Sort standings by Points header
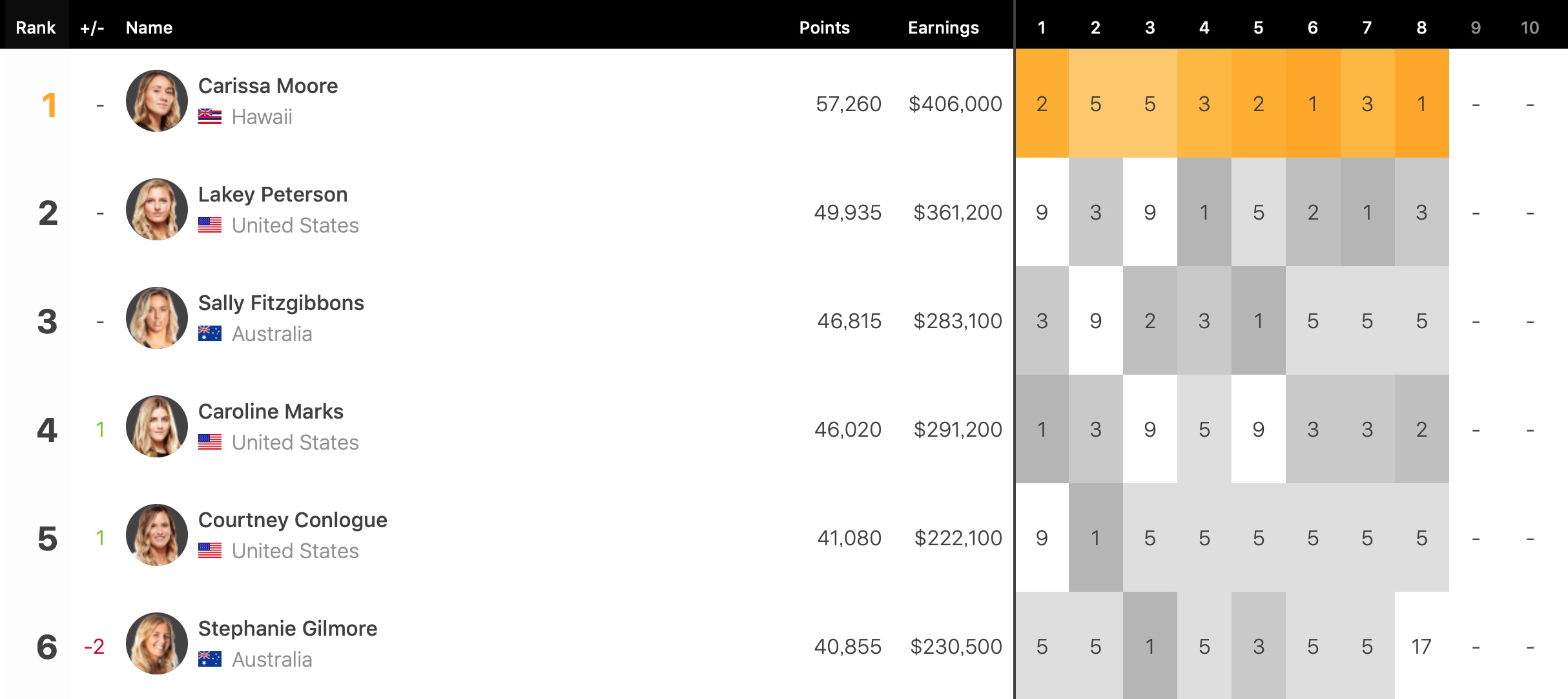Viewport: 1568px width, 699px height. (x=824, y=28)
